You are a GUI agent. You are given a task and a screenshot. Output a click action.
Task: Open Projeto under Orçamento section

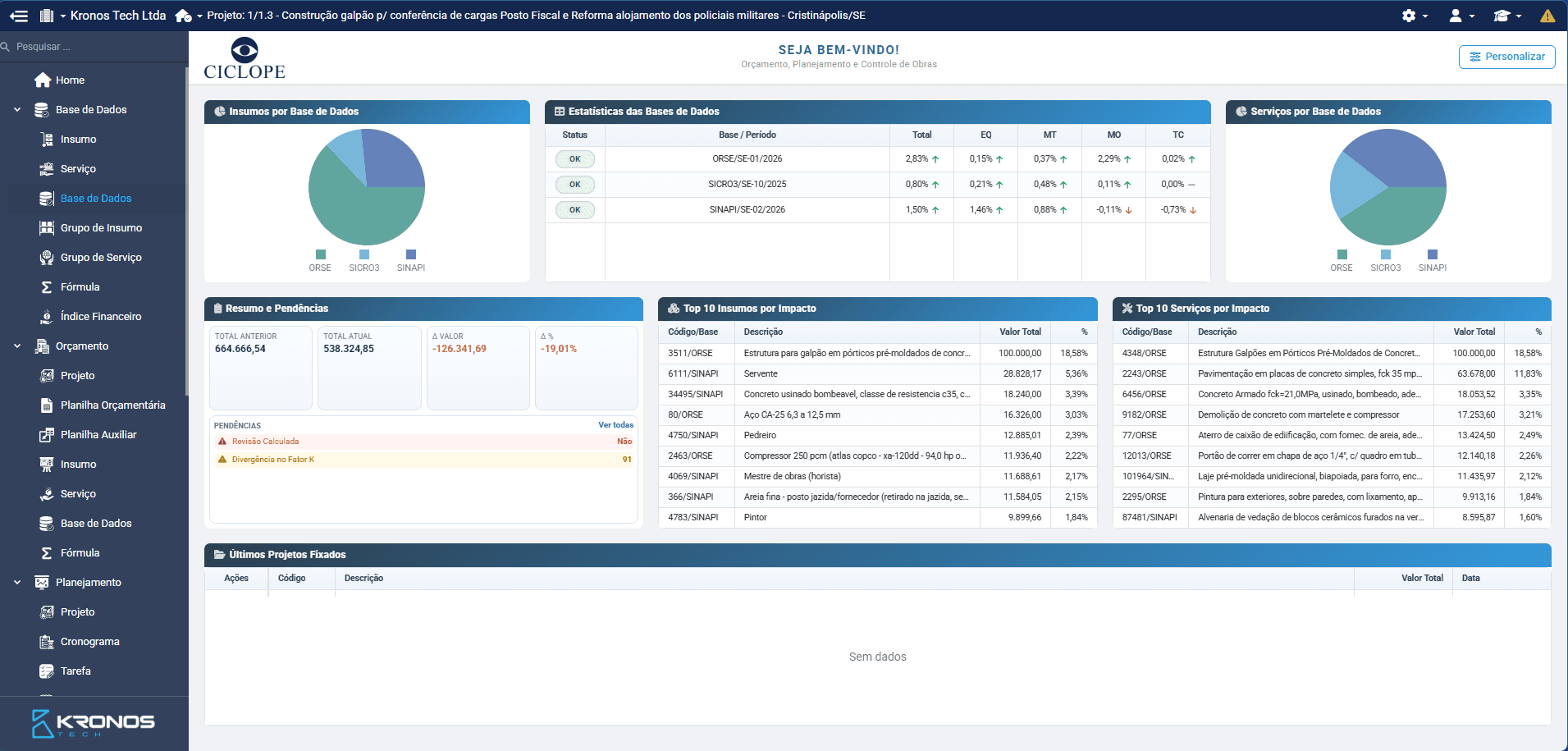click(77, 375)
